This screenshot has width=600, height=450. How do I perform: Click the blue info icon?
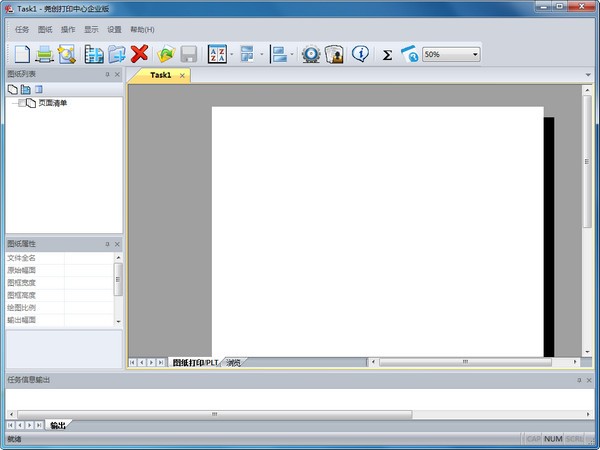[x=360, y=54]
